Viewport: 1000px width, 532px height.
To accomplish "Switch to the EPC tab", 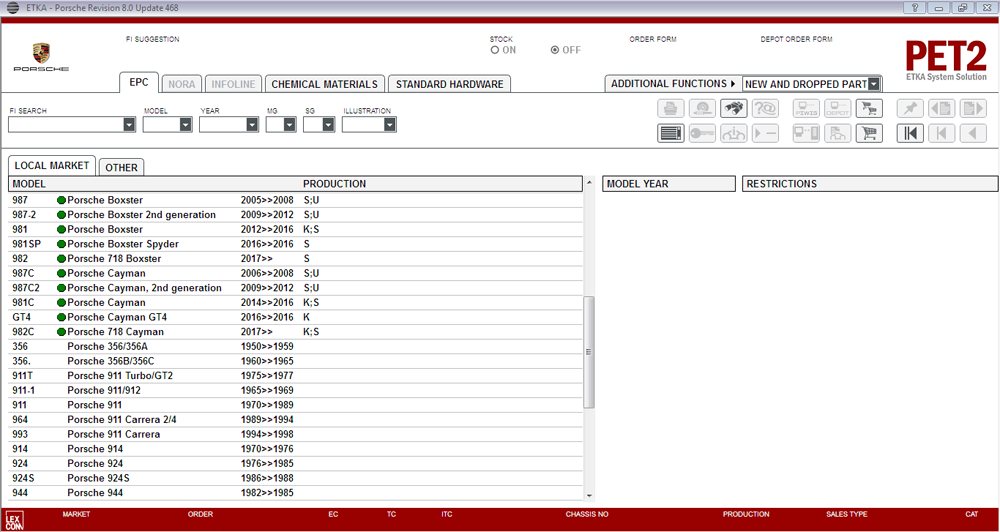I will point(139,83).
